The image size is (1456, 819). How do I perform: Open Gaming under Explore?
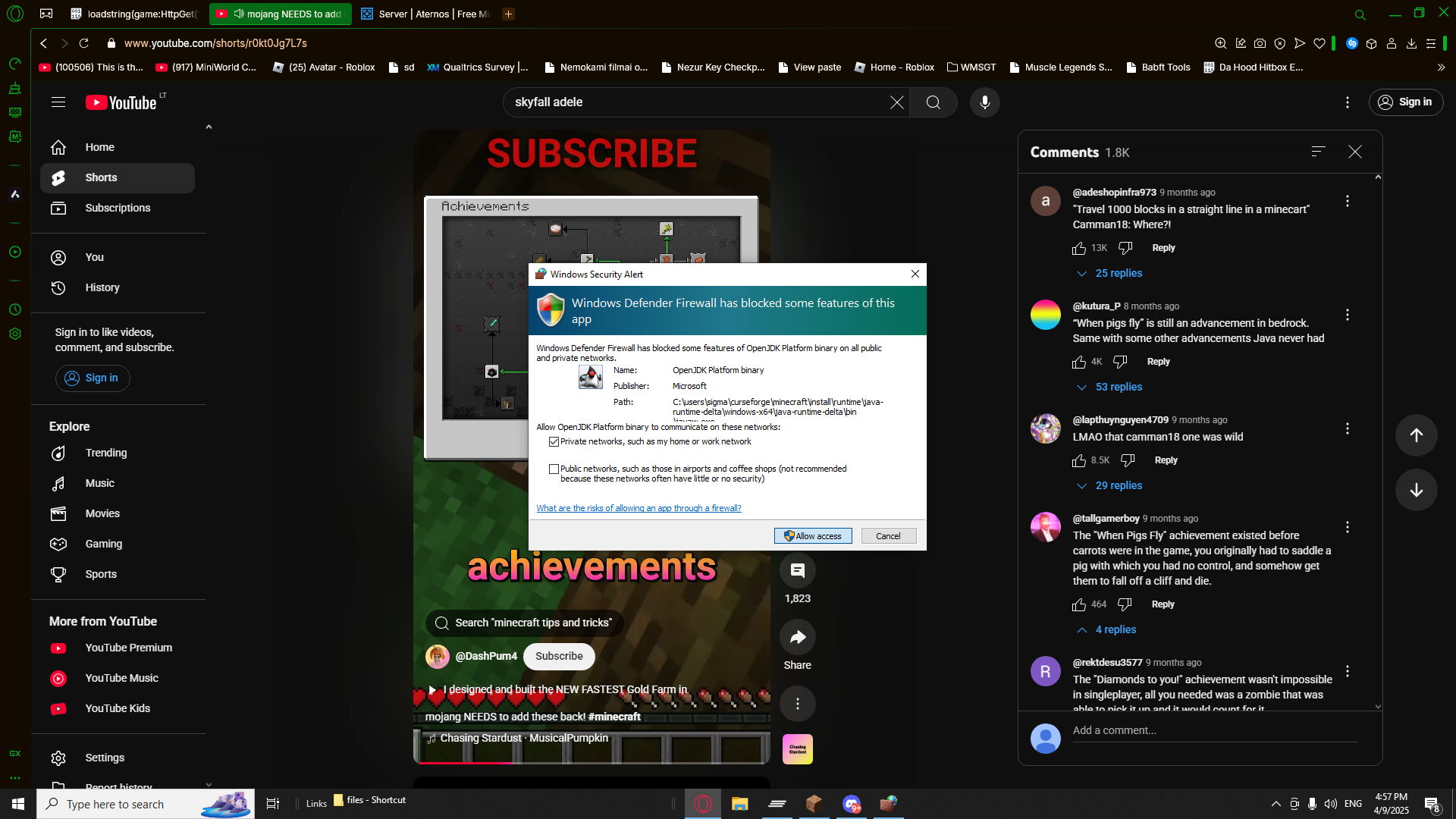[x=118, y=544]
